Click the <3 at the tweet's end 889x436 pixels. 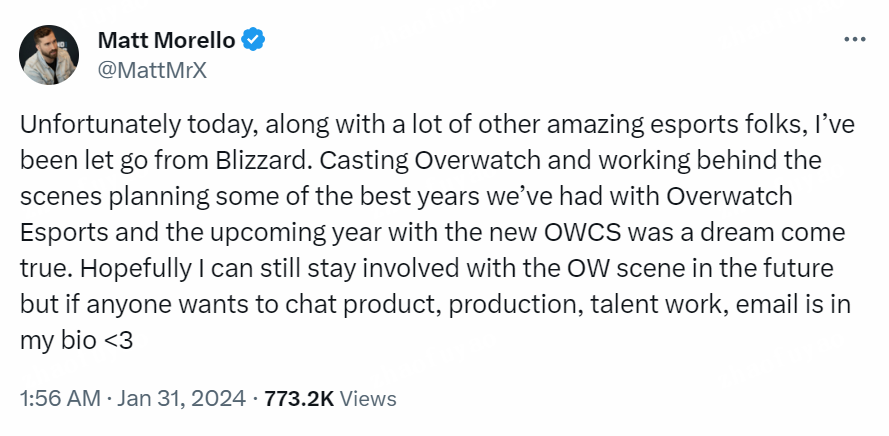point(117,340)
